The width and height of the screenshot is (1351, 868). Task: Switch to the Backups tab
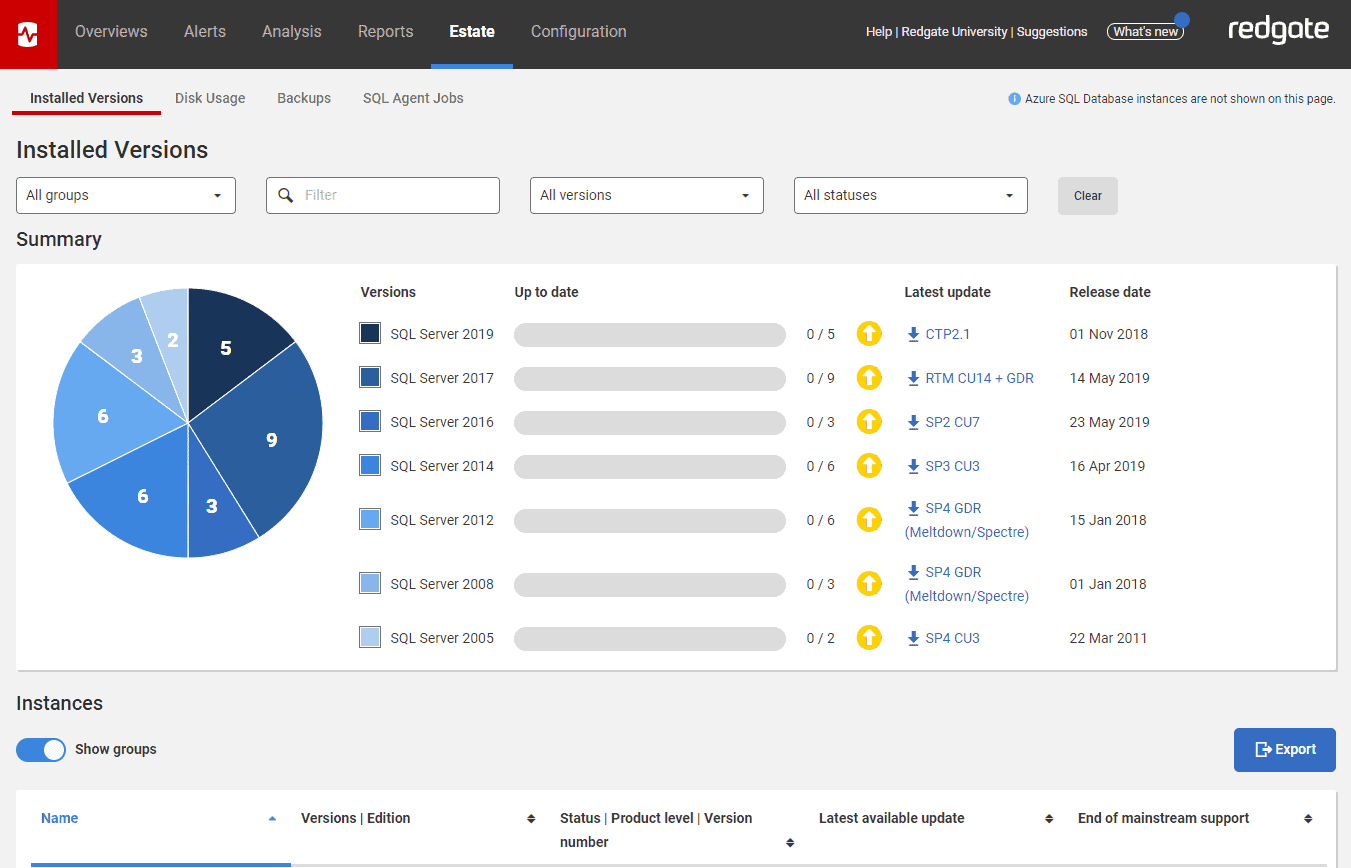coord(304,98)
